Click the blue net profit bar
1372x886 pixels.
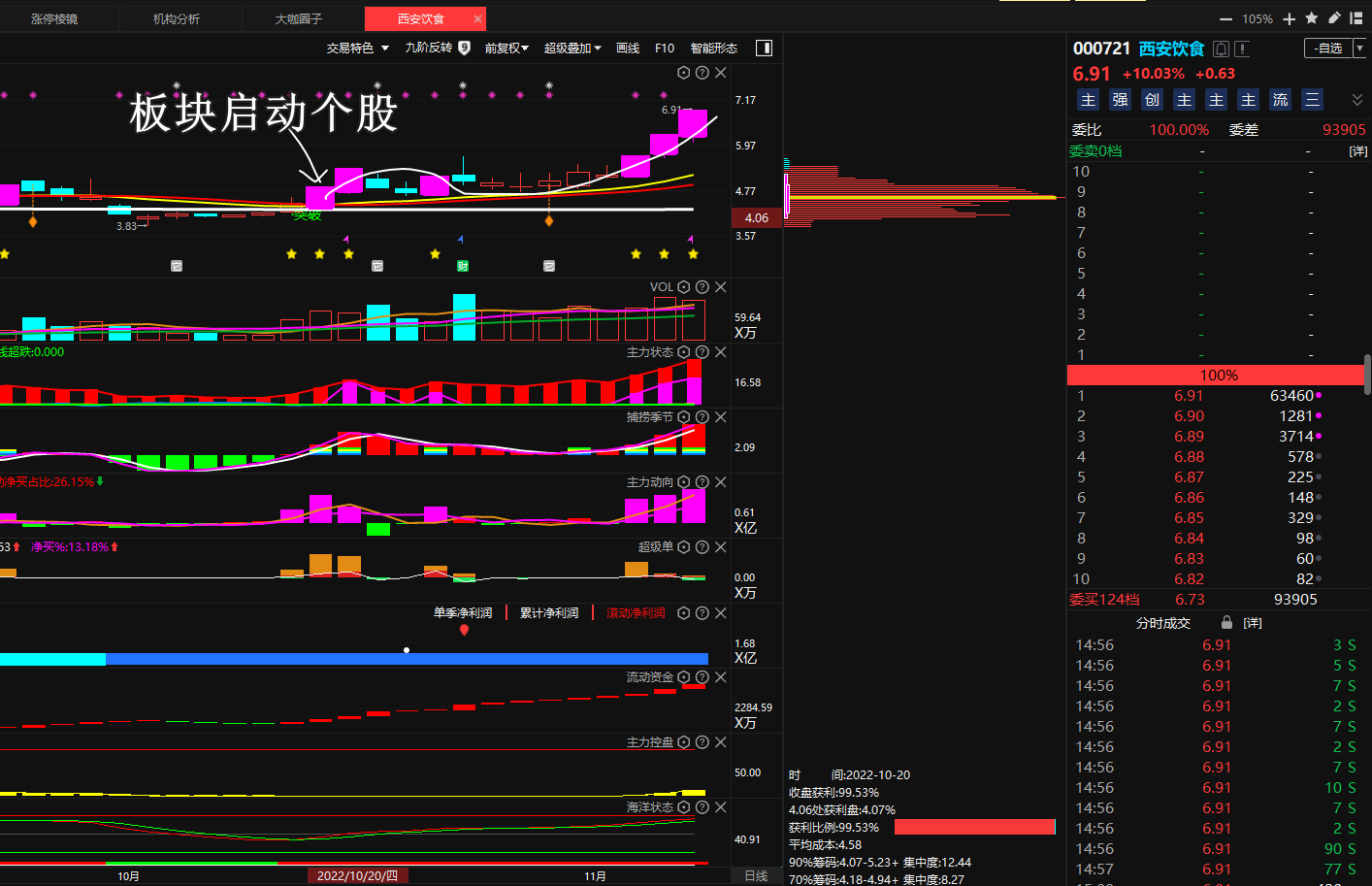[x=407, y=659]
